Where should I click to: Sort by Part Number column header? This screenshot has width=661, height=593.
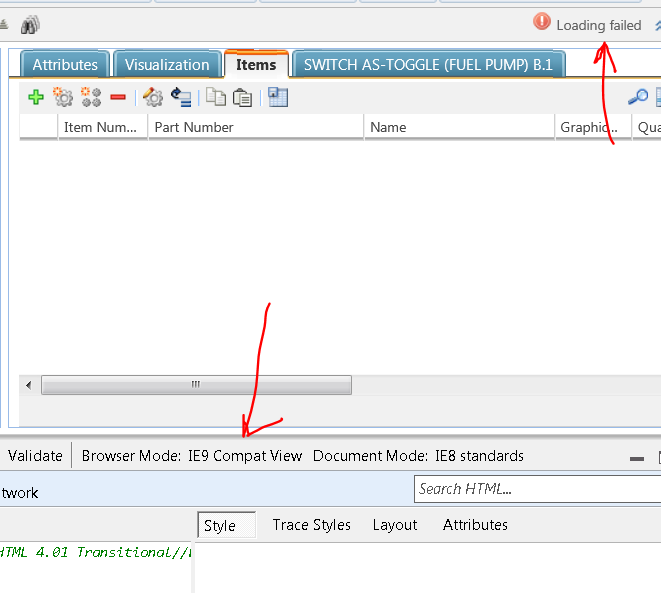255,127
